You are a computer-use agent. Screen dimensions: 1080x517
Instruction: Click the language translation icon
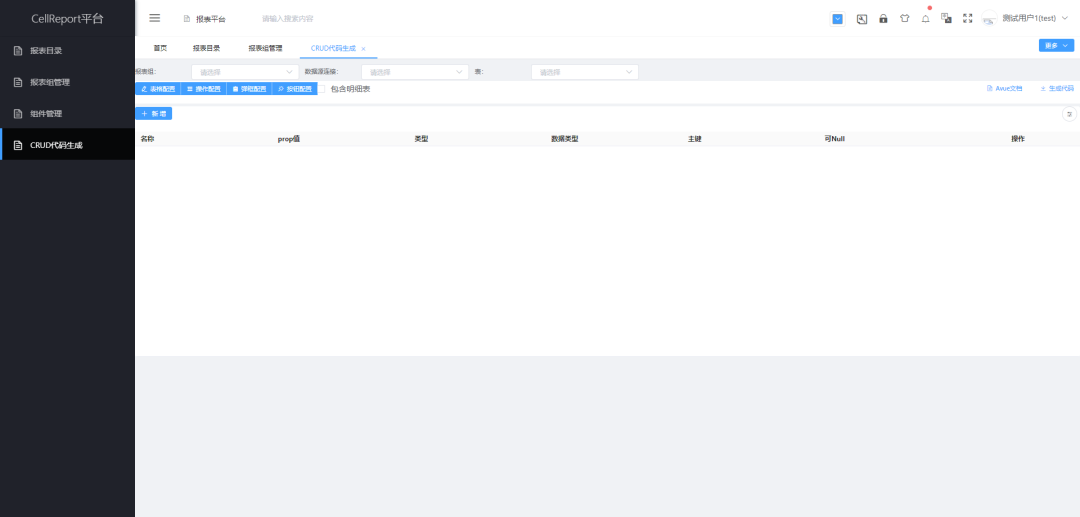946,18
